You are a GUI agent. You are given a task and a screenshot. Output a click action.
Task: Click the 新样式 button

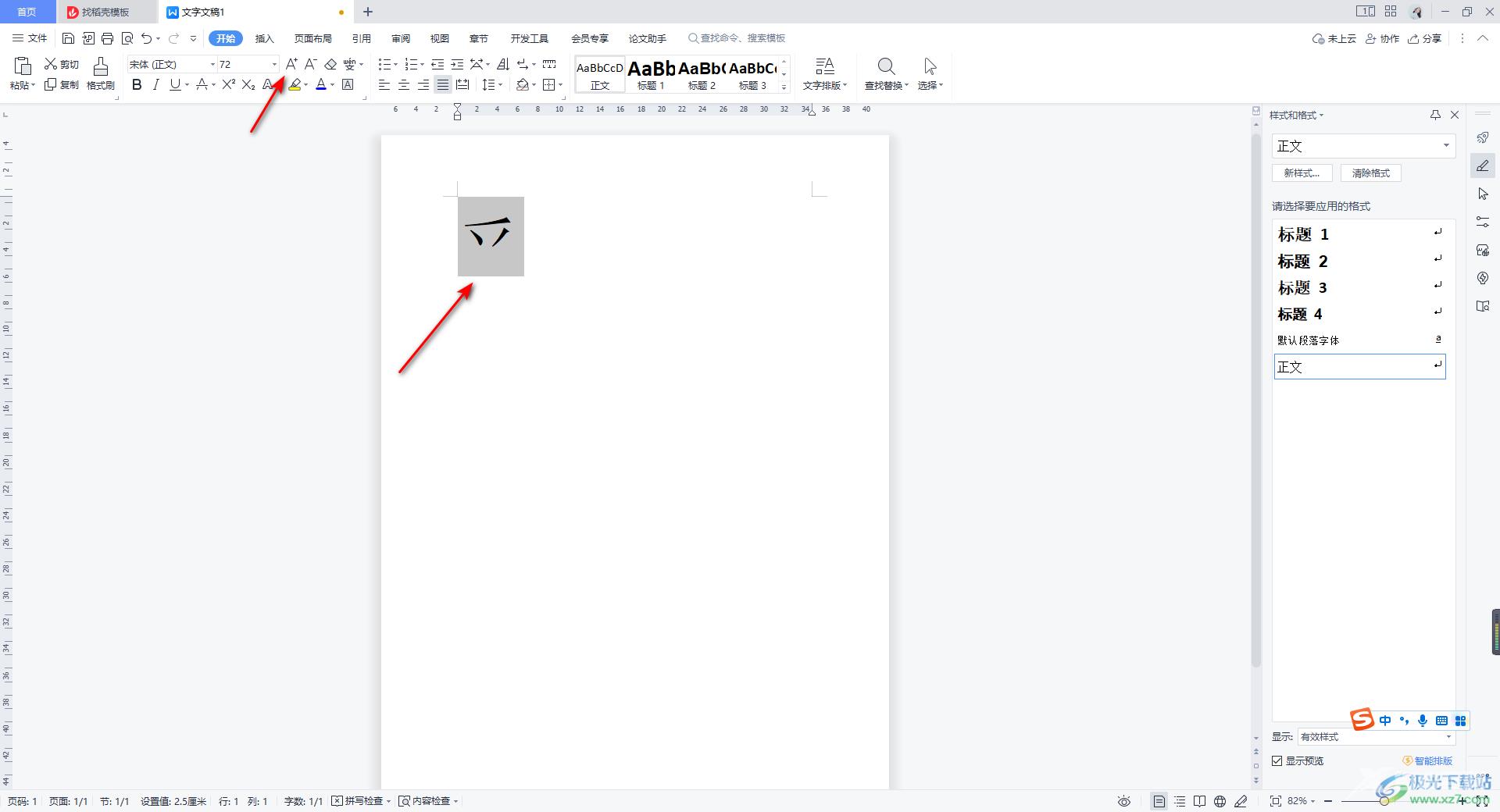point(1302,173)
